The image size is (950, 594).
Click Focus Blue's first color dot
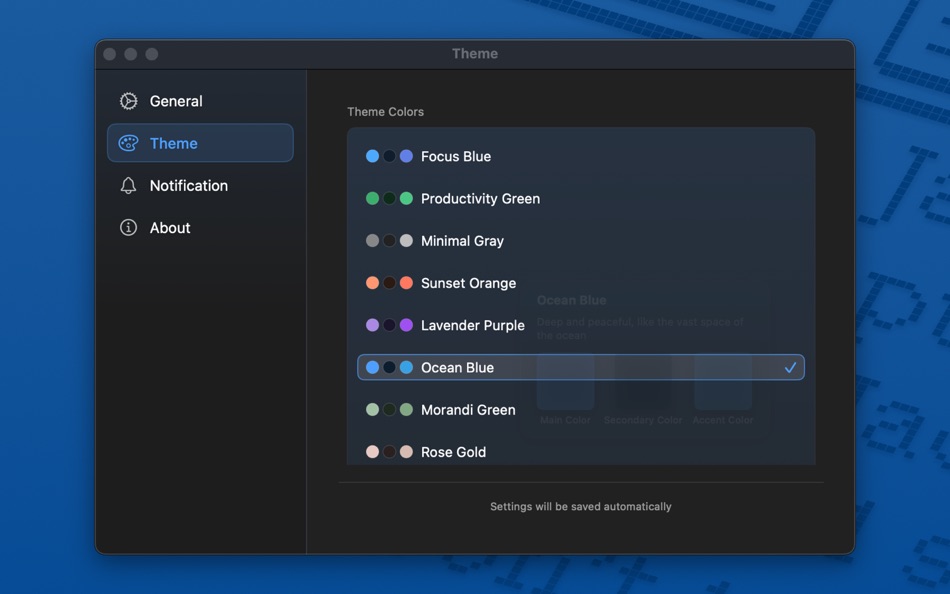coord(373,156)
